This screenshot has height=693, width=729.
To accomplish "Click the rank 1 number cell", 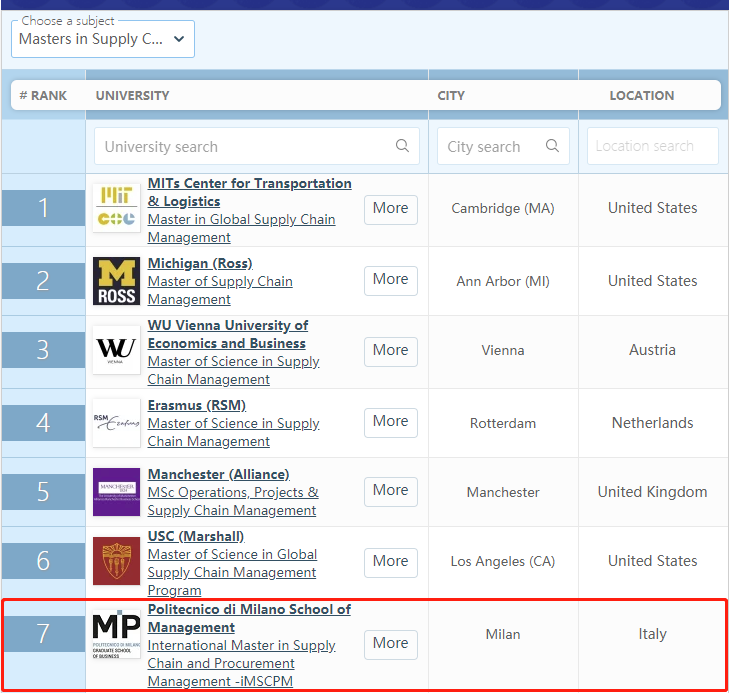I will 43,208.
